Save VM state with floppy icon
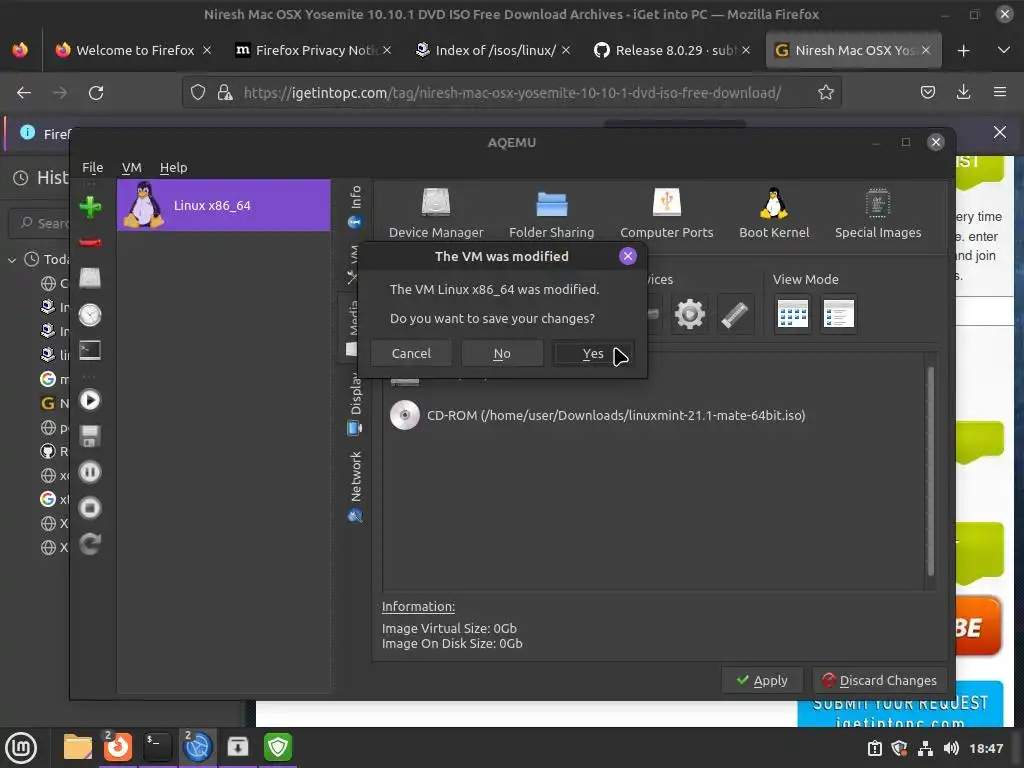The height and width of the screenshot is (768, 1024). pyautogui.click(x=90, y=436)
